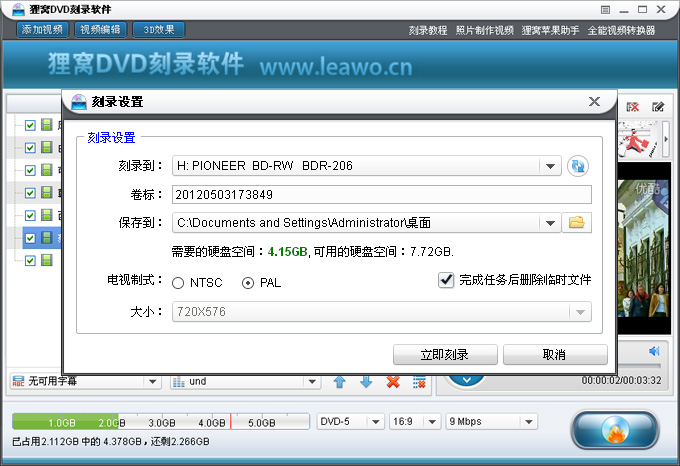The height and width of the screenshot is (466, 680).
Task: Select NTSC television standard
Action: [178, 283]
